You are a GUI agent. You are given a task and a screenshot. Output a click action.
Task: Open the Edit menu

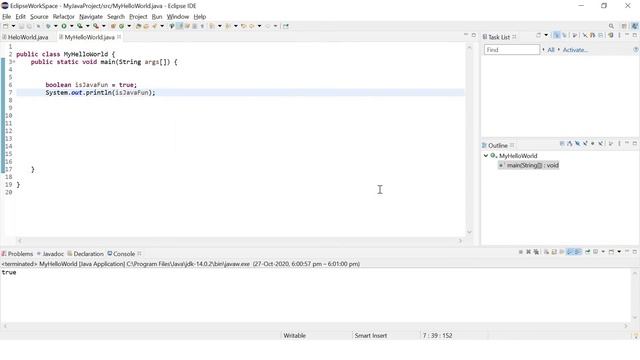pos(20,17)
